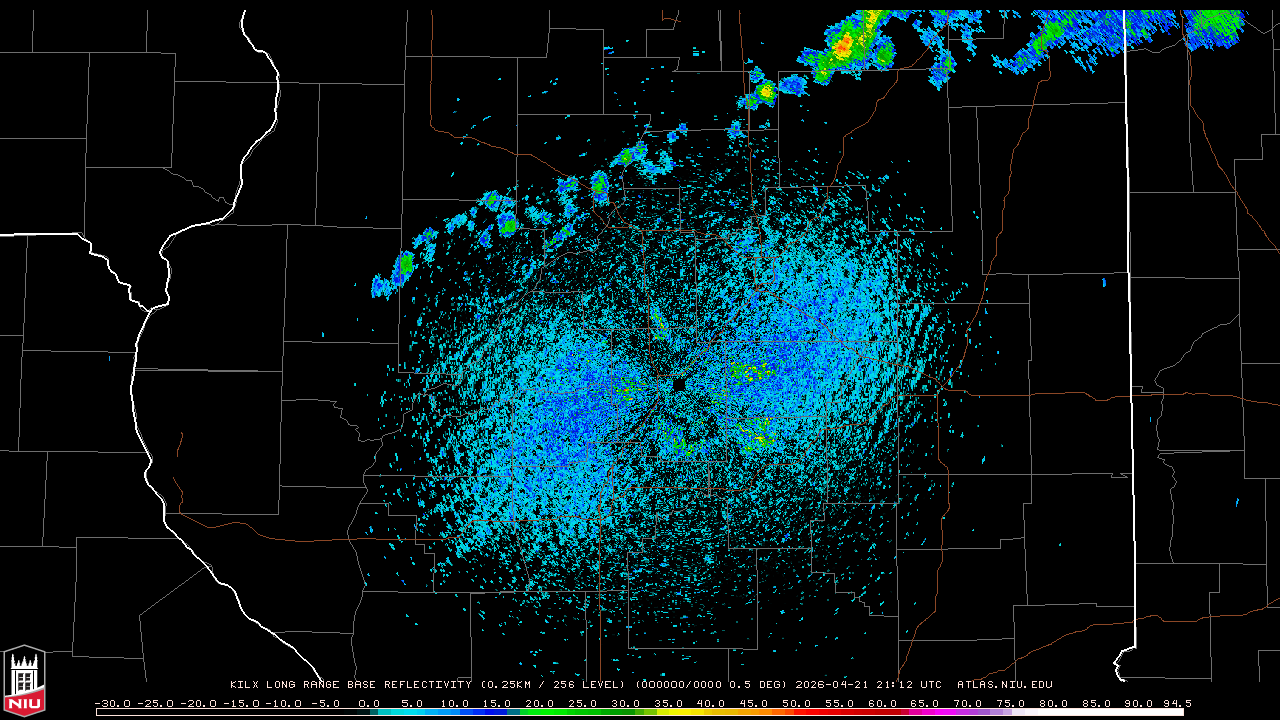
Task: Click the 20.0 label on color scale
Action: (x=540, y=703)
